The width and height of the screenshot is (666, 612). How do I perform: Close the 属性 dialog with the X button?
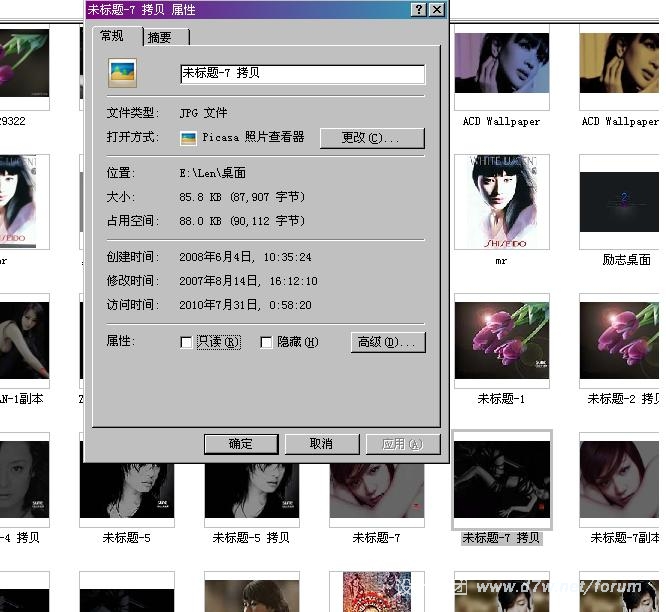[437, 9]
